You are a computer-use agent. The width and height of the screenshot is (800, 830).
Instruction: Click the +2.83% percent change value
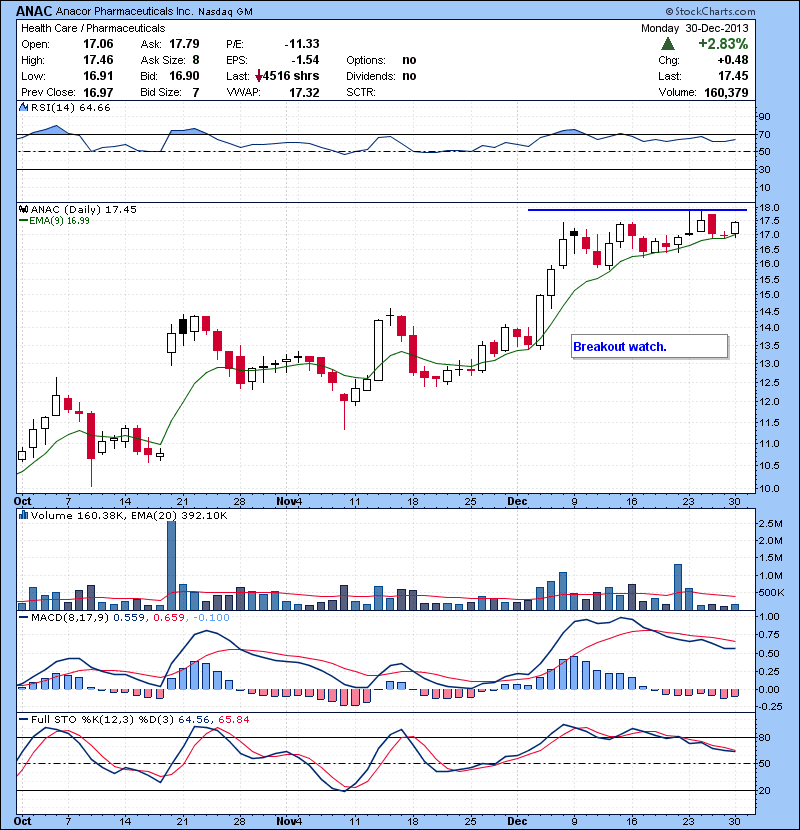(723, 44)
